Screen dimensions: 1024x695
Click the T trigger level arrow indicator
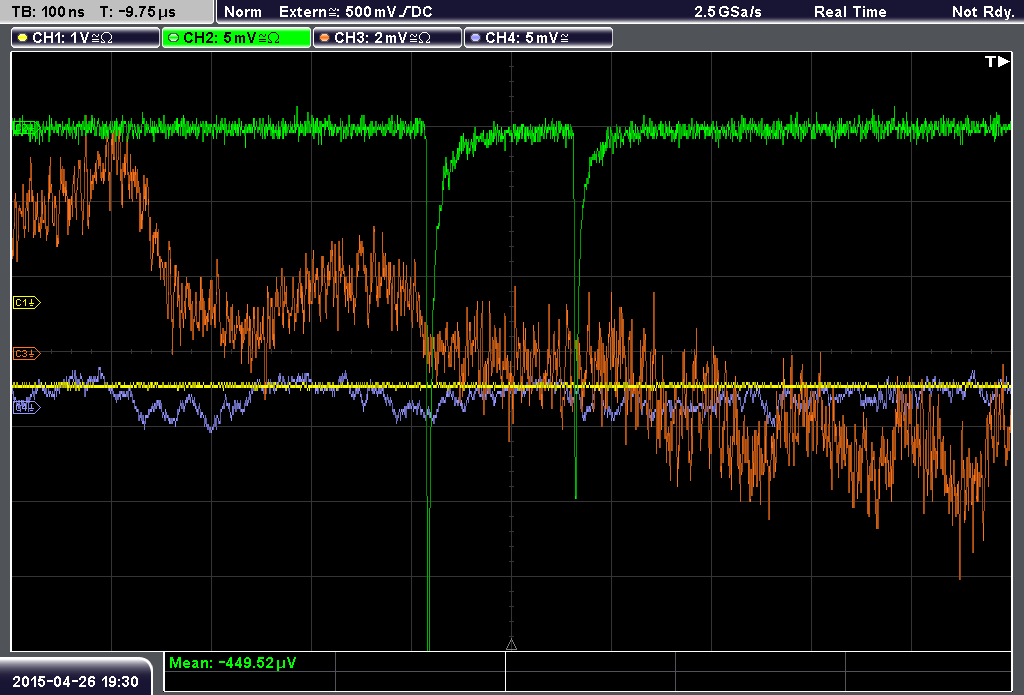pyautogui.click(x=997, y=61)
